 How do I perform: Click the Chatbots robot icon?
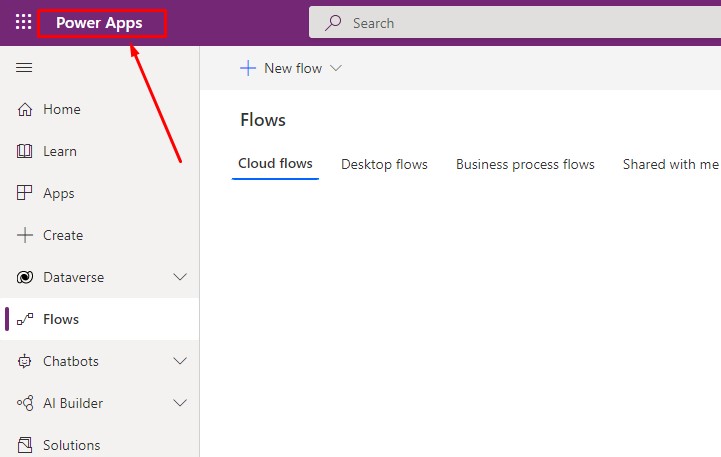click(x=25, y=361)
